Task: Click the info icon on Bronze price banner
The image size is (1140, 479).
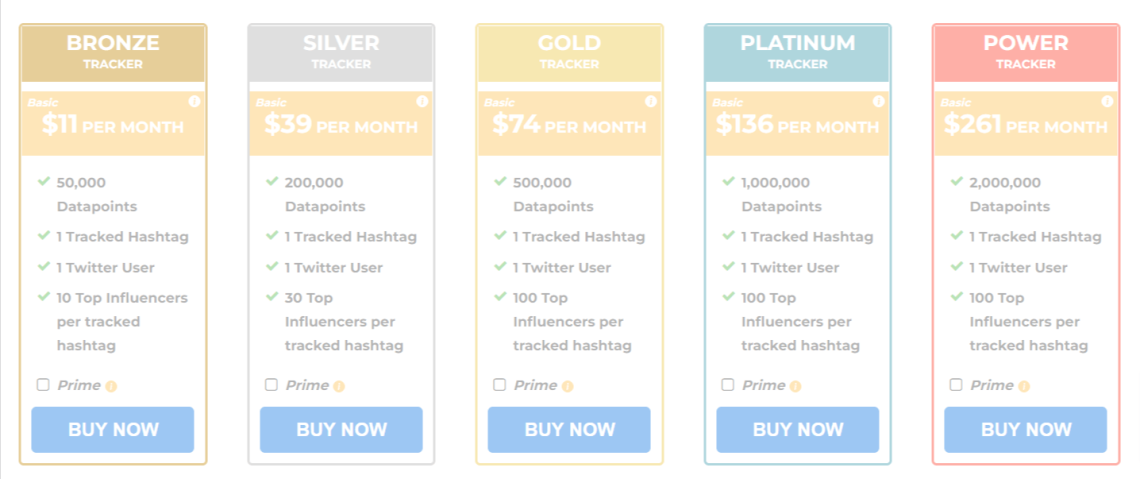Action: point(194,101)
